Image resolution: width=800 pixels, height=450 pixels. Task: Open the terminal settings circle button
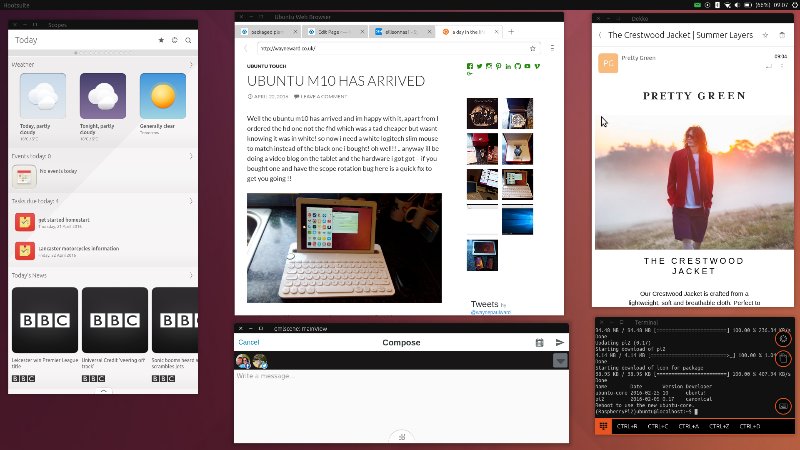tap(783, 339)
